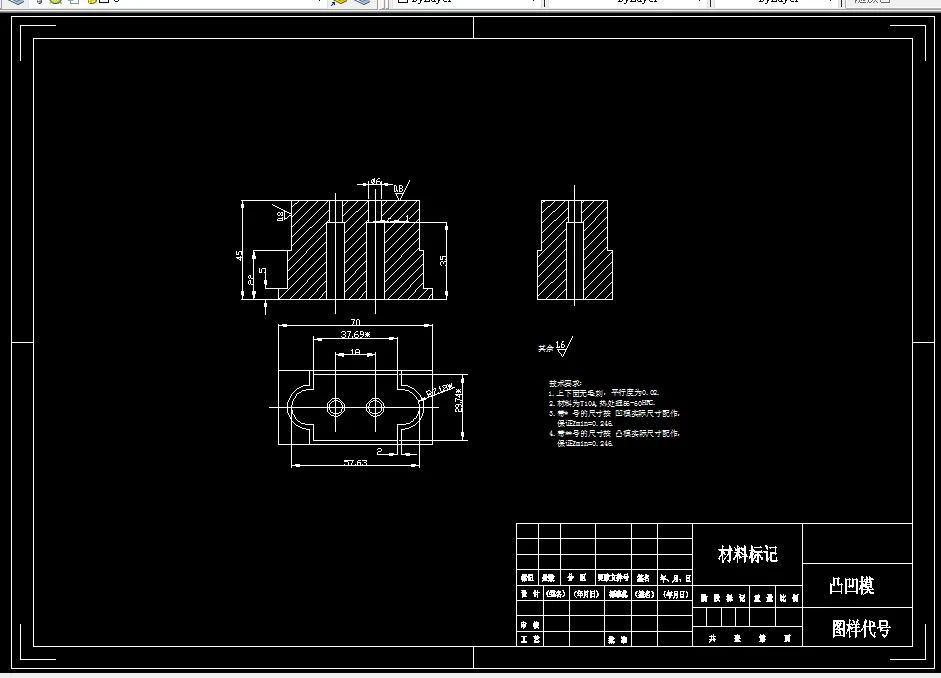
Task: Select the 35 height dimension text
Action: [443, 260]
